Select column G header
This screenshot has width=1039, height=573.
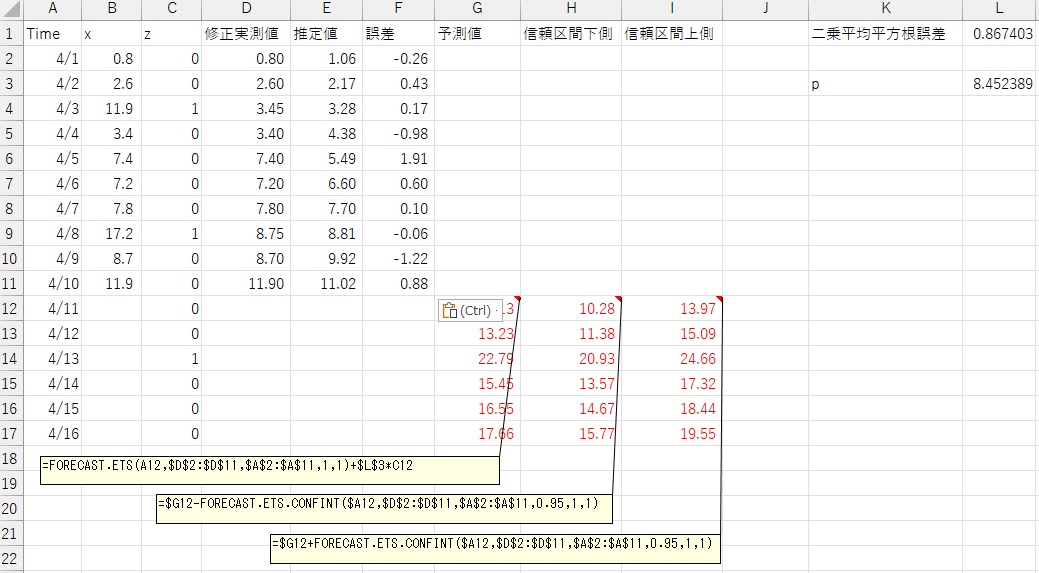(477, 8)
